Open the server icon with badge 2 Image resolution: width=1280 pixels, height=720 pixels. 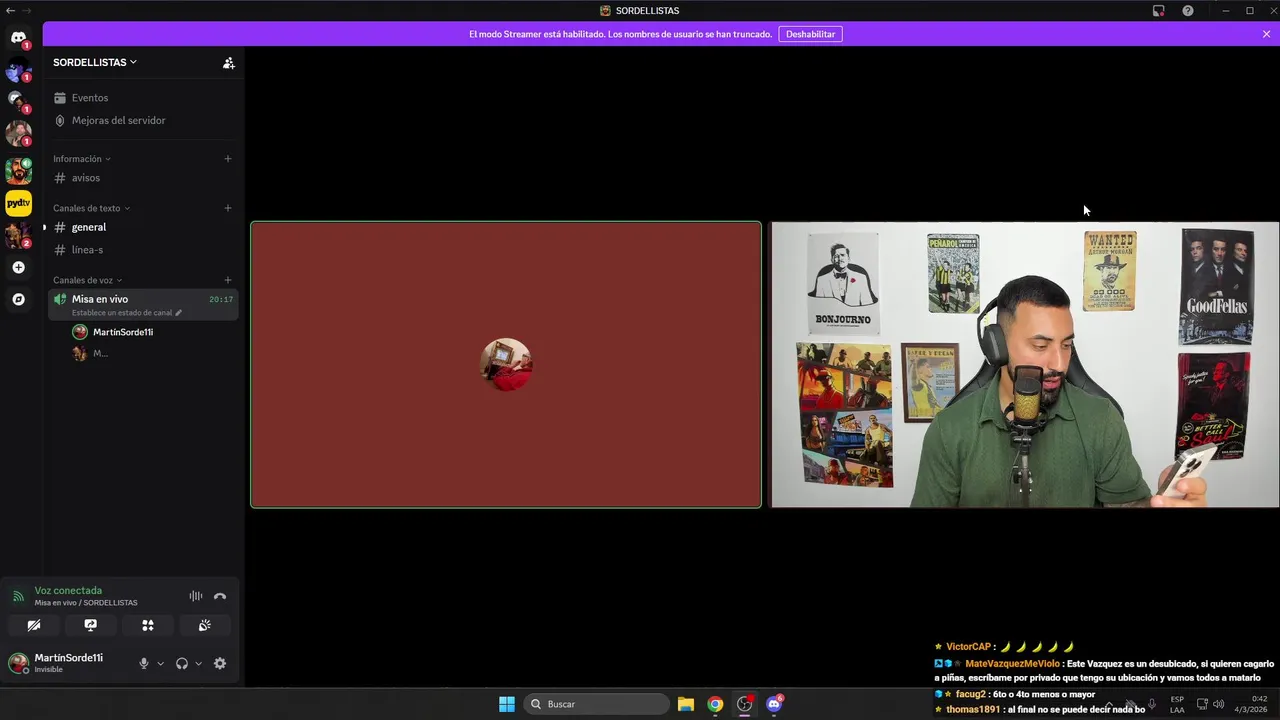18,235
